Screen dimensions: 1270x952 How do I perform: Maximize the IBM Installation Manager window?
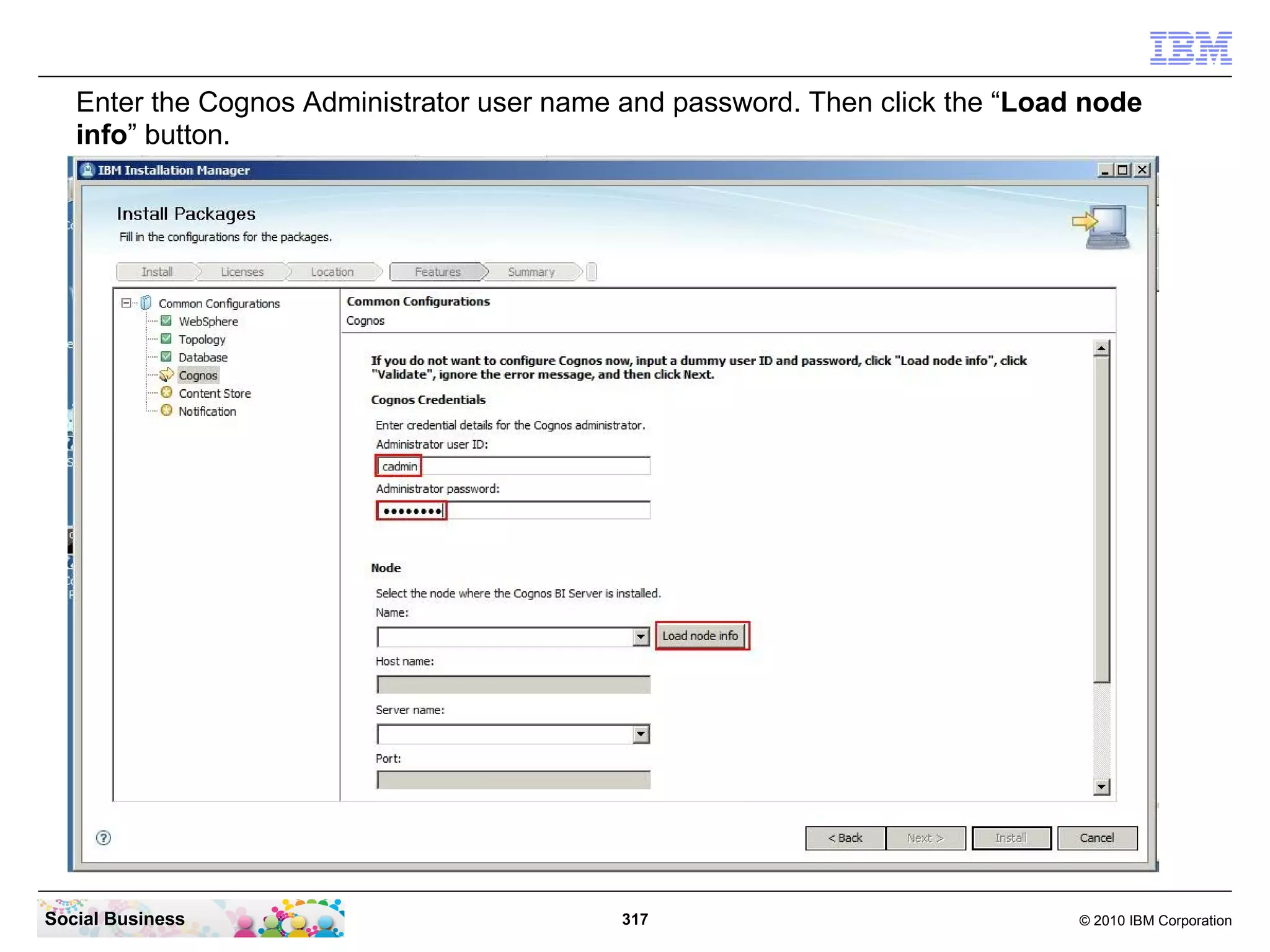[x=1122, y=170]
